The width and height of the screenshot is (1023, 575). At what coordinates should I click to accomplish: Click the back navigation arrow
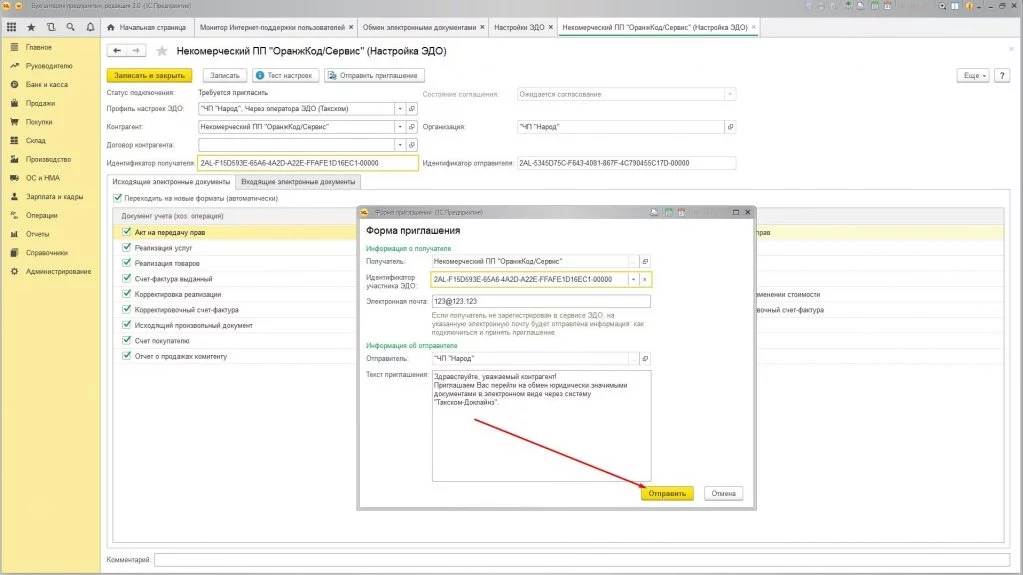point(117,50)
